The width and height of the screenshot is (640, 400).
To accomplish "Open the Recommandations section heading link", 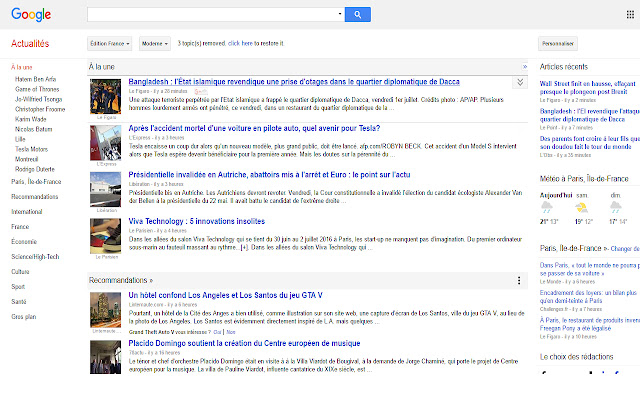I will 121,280.
